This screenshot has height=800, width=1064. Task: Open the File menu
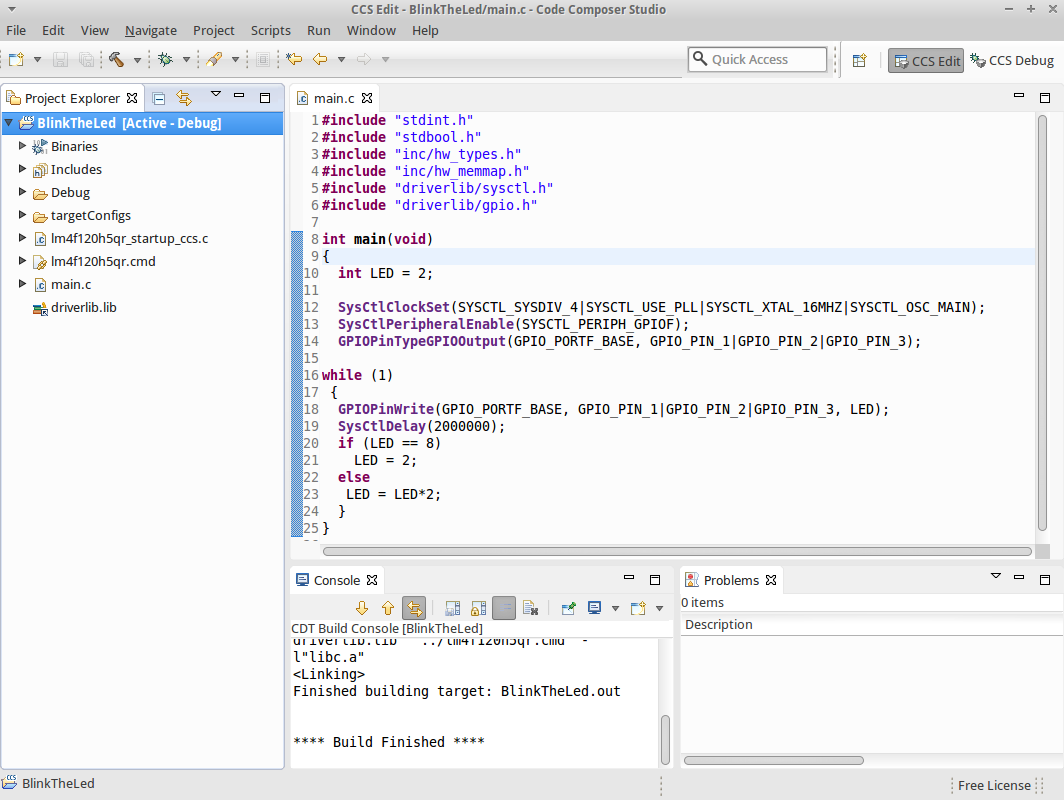[16, 31]
